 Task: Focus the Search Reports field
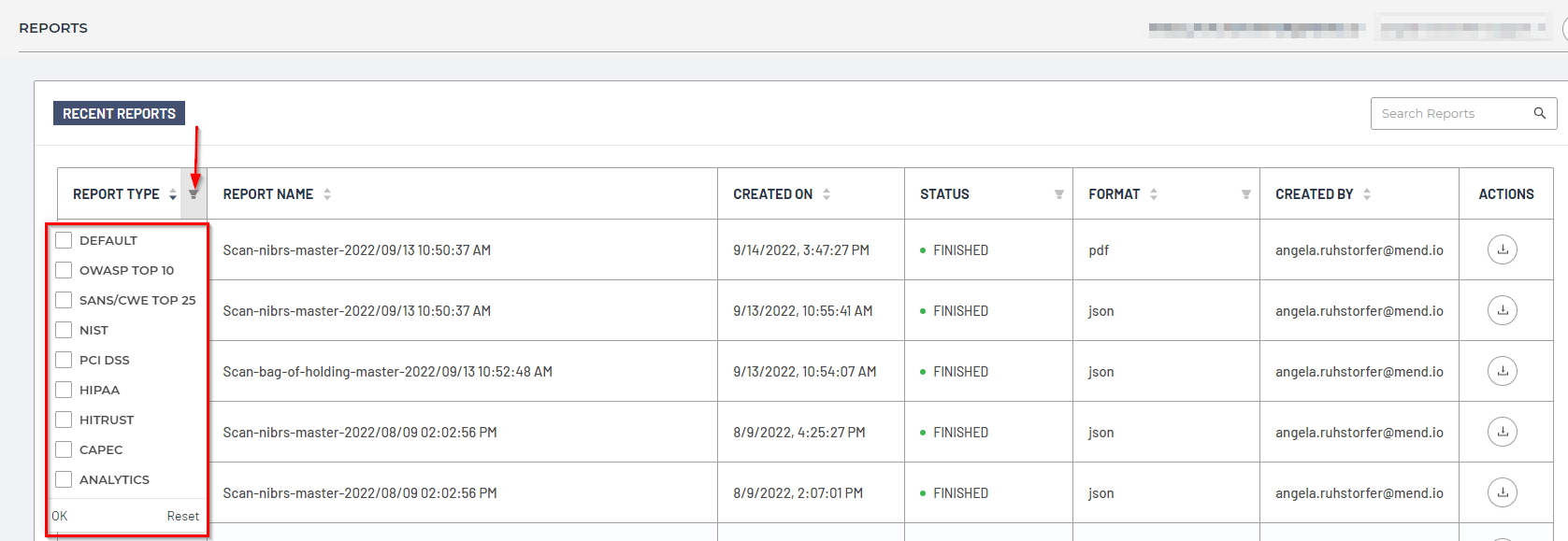point(1449,113)
